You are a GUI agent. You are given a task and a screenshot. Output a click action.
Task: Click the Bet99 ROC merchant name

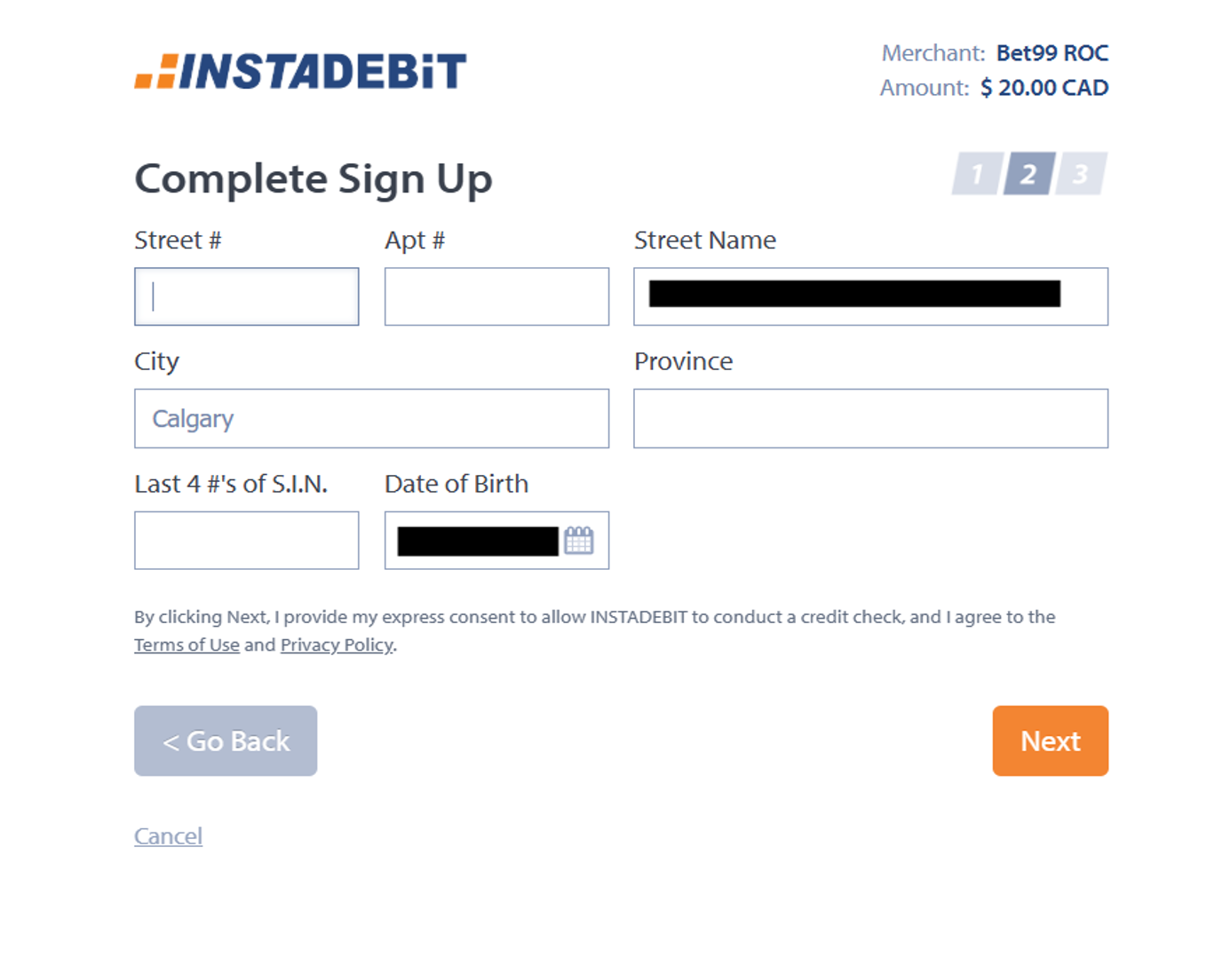(1051, 53)
